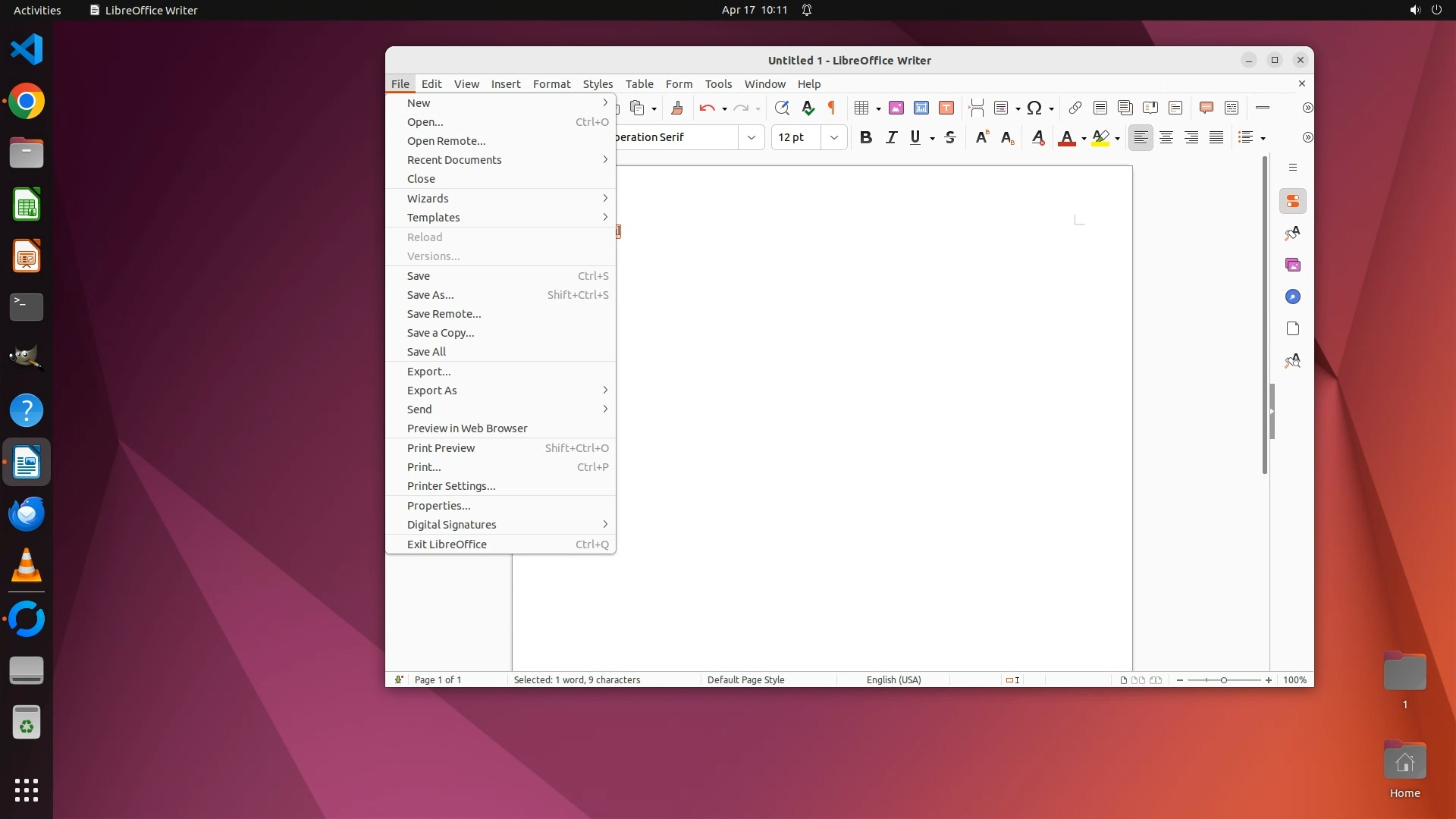The height and width of the screenshot is (819, 1456).
Task: Toggle bold formatting
Action: pyautogui.click(x=865, y=137)
